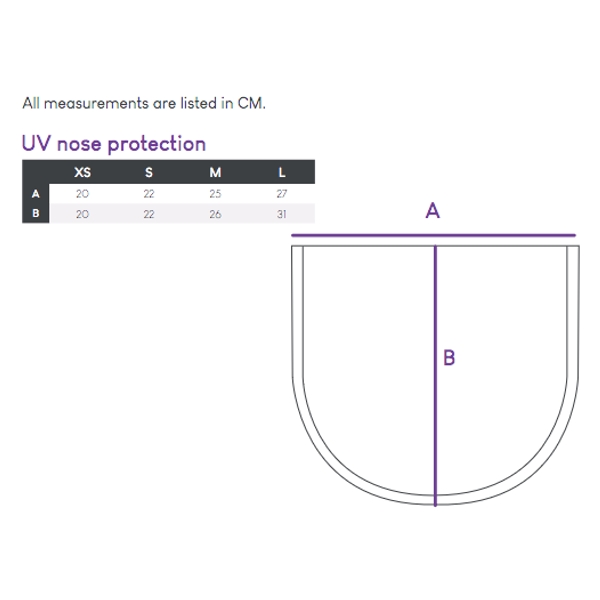This screenshot has height=600, width=600.
Task: Select XS value 20 in row A
Action: [x=82, y=194]
